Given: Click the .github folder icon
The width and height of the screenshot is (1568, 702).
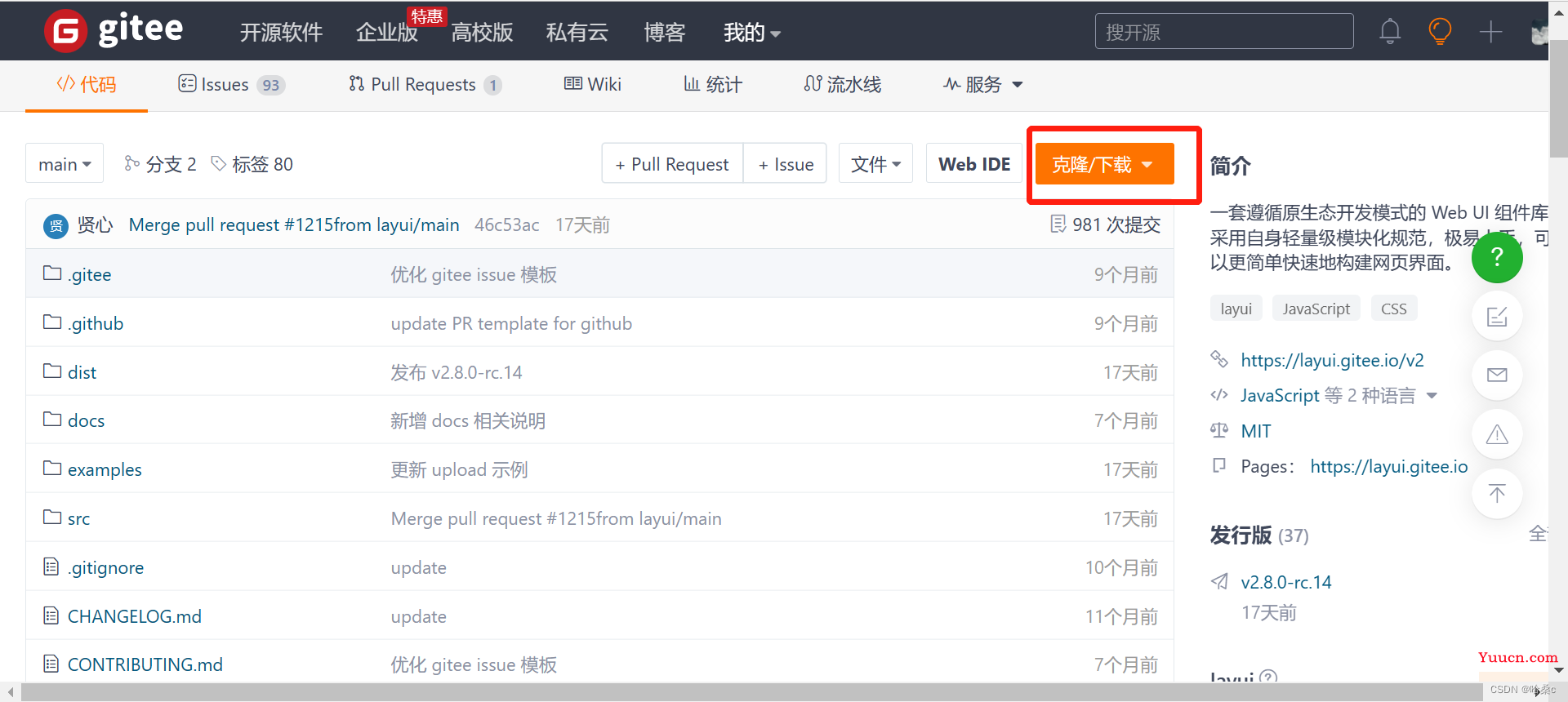Looking at the screenshot, I should (x=52, y=322).
